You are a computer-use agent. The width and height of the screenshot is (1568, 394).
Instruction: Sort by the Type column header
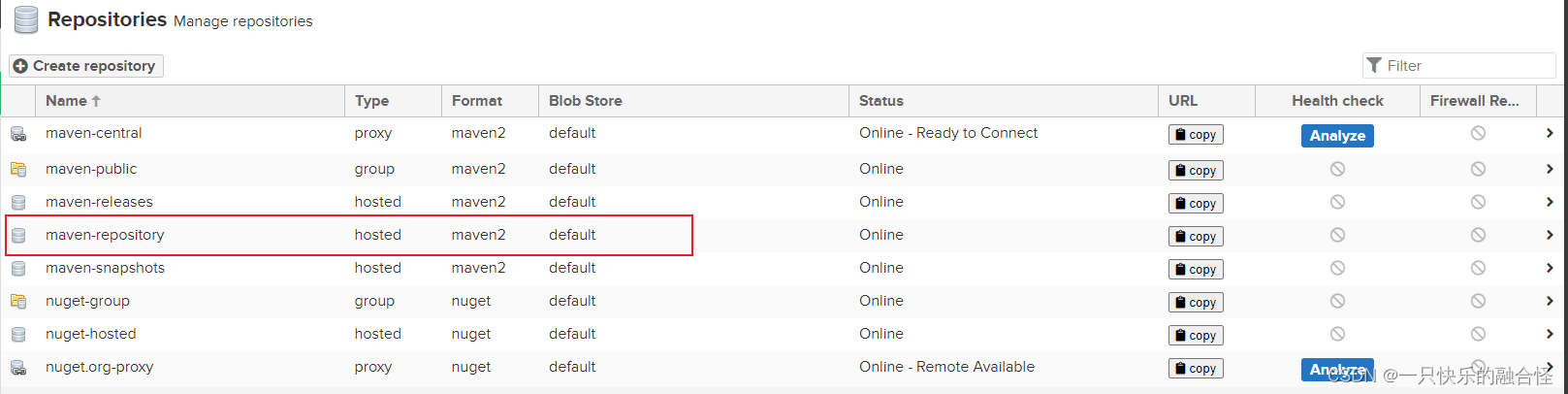pos(393,101)
